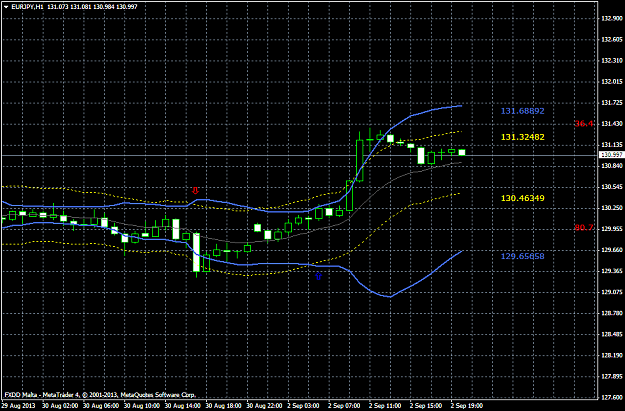Click the 129.075 price scale label
Viewport: 625px width, 411px height.
(x=612, y=292)
